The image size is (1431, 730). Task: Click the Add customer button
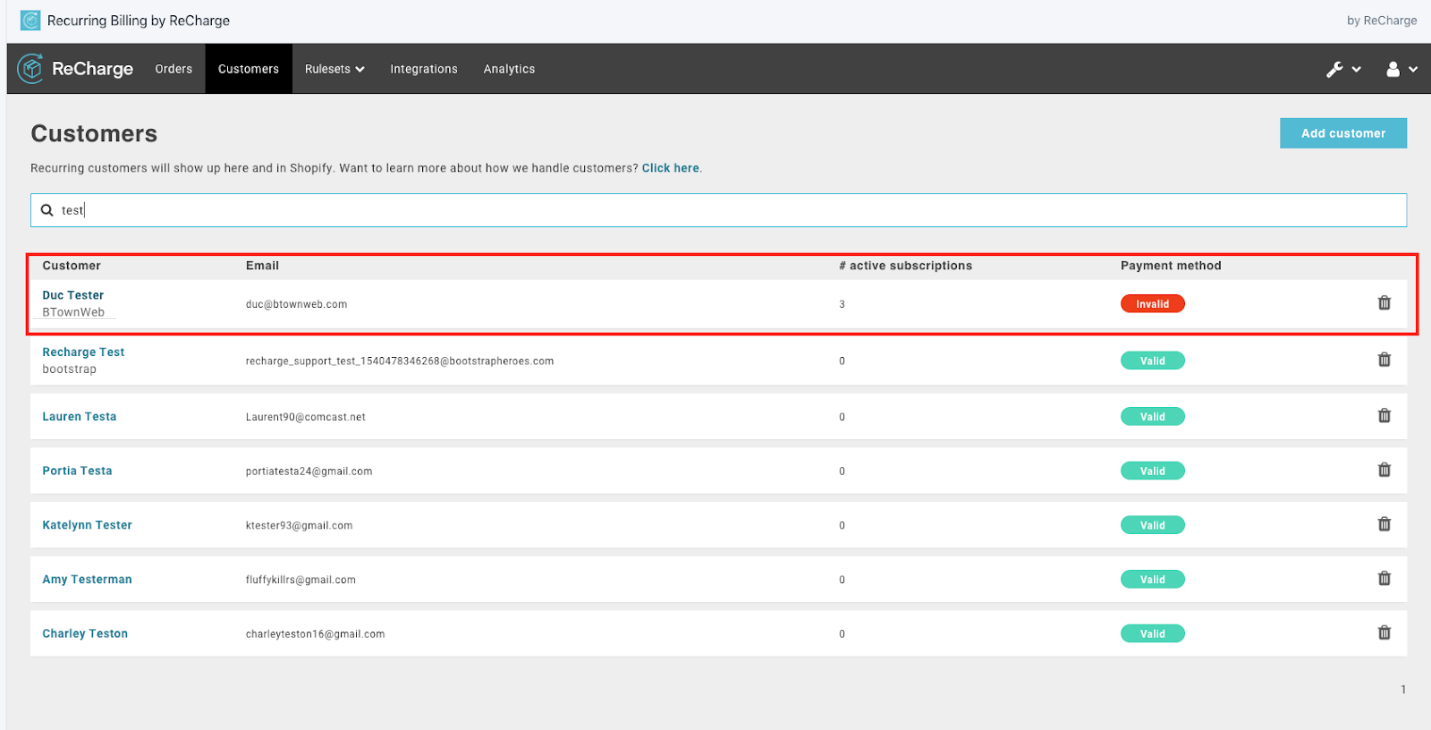pos(1343,133)
